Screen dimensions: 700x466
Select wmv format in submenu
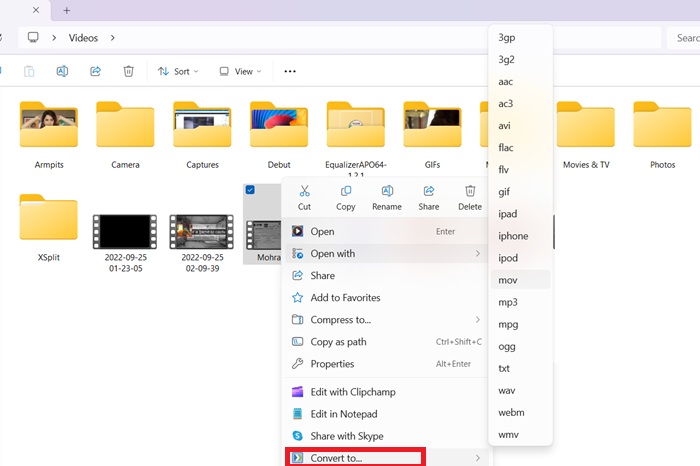pyautogui.click(x=521, y=434)
